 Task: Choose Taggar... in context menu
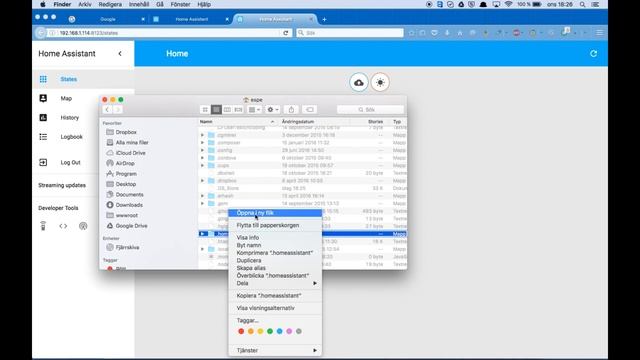tap(275, 320)
